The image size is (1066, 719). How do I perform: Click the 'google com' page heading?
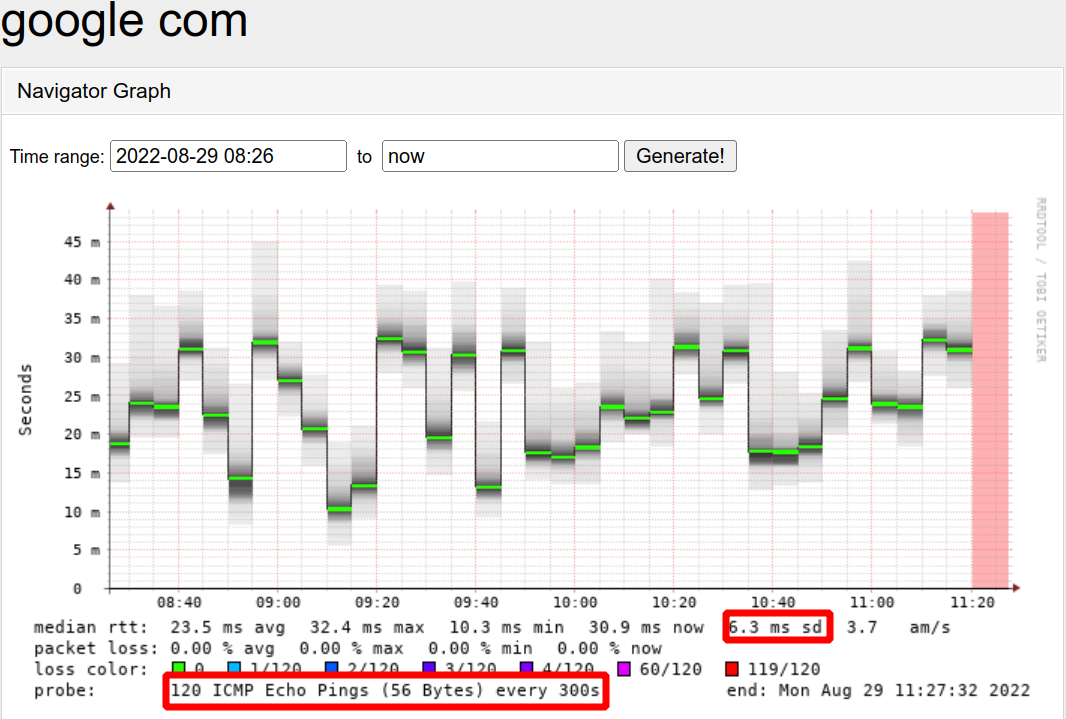pos(124,20)
